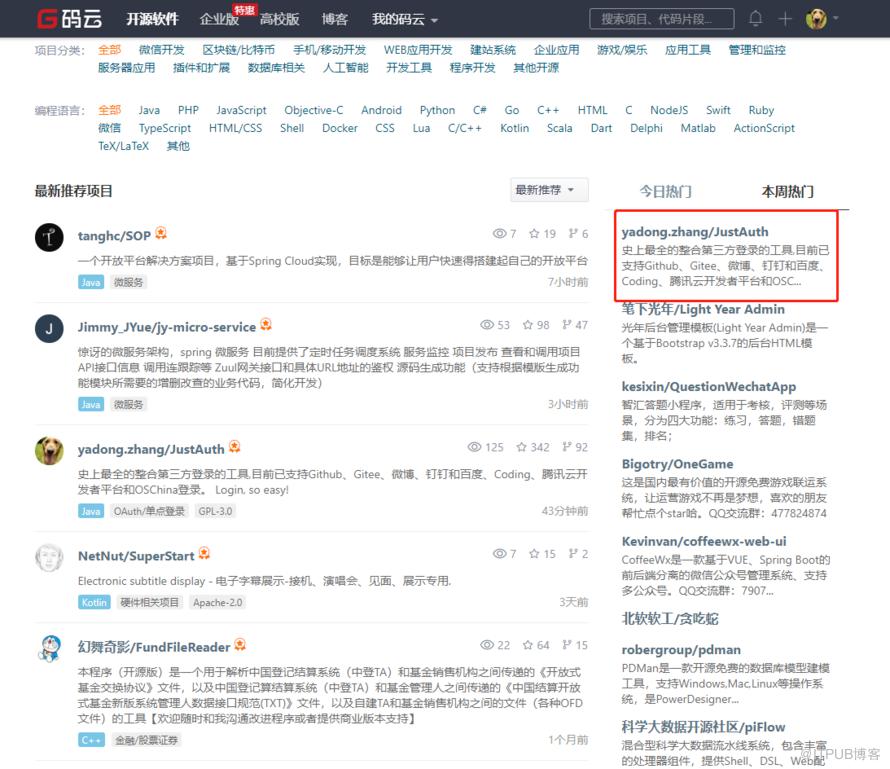Open Jimmy_JYue/jy-micro-service project title
Screen dimensions: 890x769
(167, 327)
